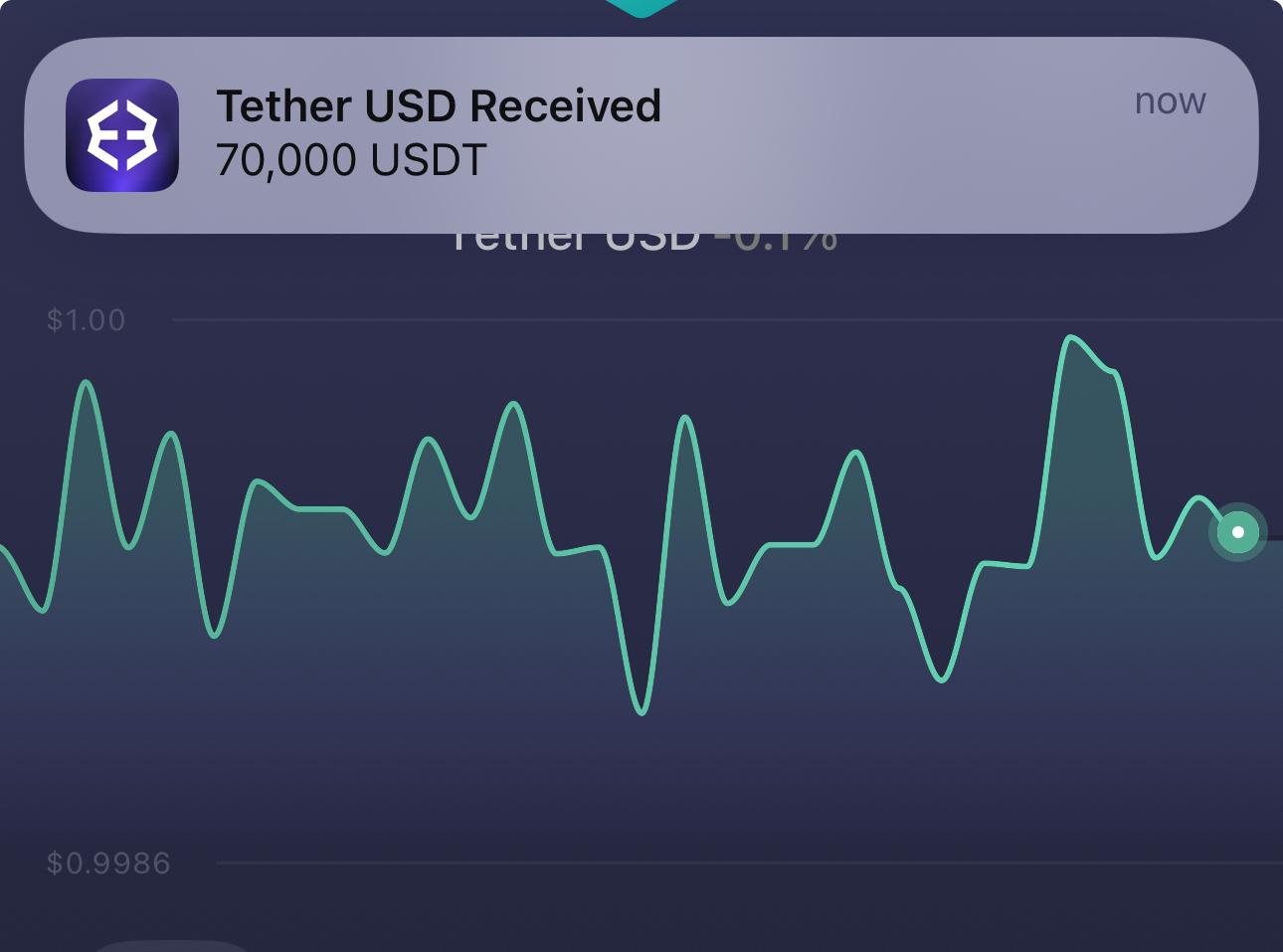Image resolution: width=1283 pixels, height=952 pixels.
Task: Click the $1.00 horizontal grid line
Action: (x=696, y=320)
